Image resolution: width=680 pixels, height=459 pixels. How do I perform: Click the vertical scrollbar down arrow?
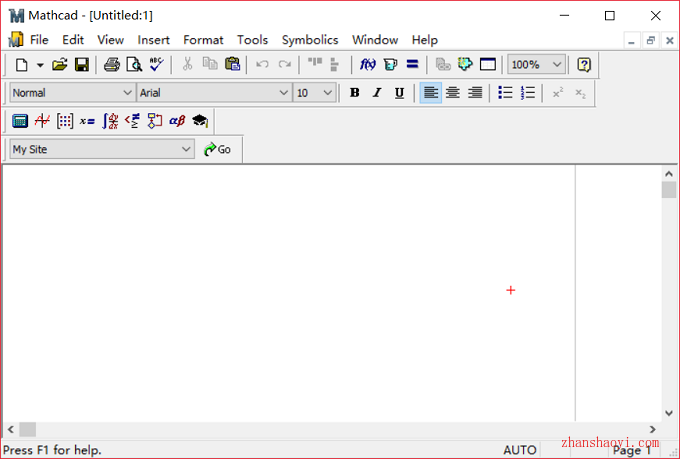pyautogui.click(x=669, y=413)
